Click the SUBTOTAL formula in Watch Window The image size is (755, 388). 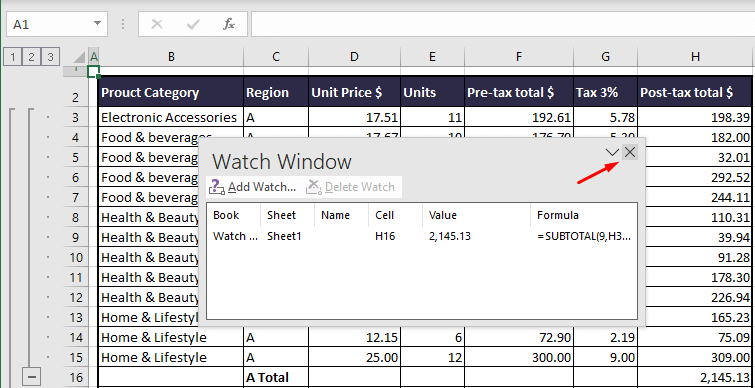(585, 236)
